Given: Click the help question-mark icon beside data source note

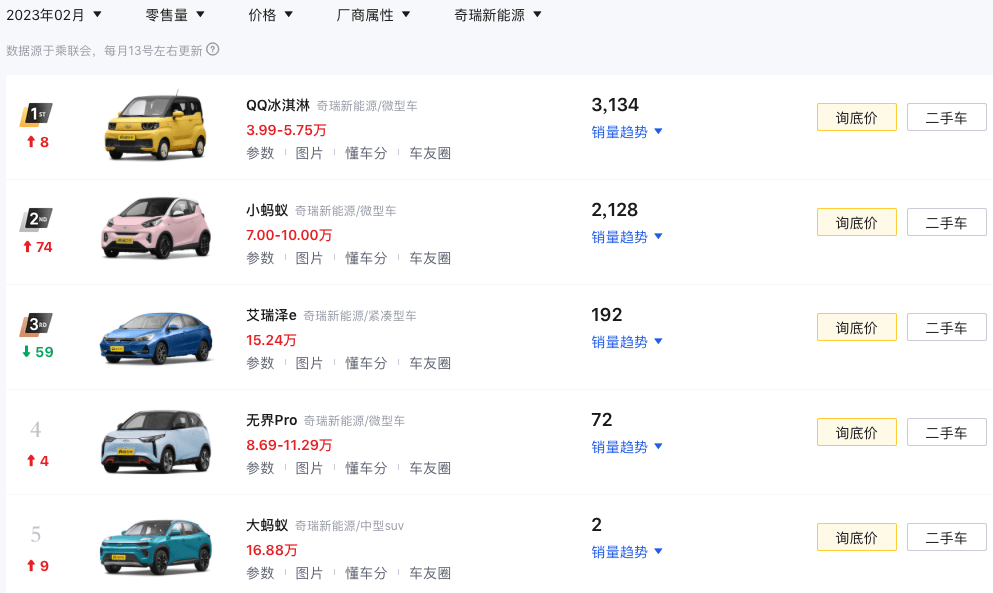Looking at the screenshot, I should pyautogui.click(x=213, y=49).
